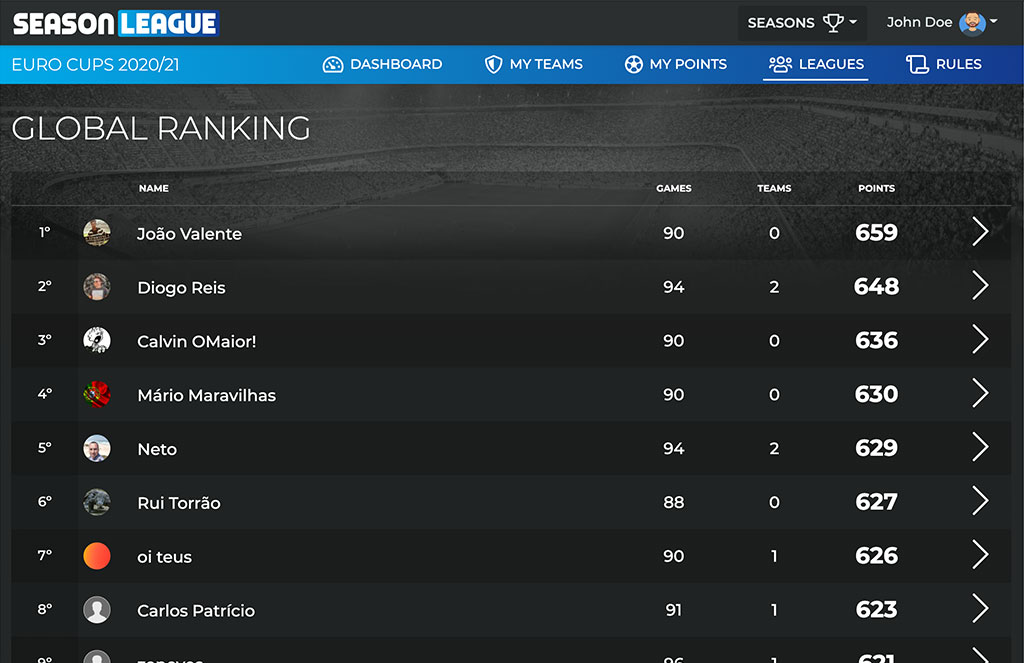Click the Leagues people icon

(780, 64)
